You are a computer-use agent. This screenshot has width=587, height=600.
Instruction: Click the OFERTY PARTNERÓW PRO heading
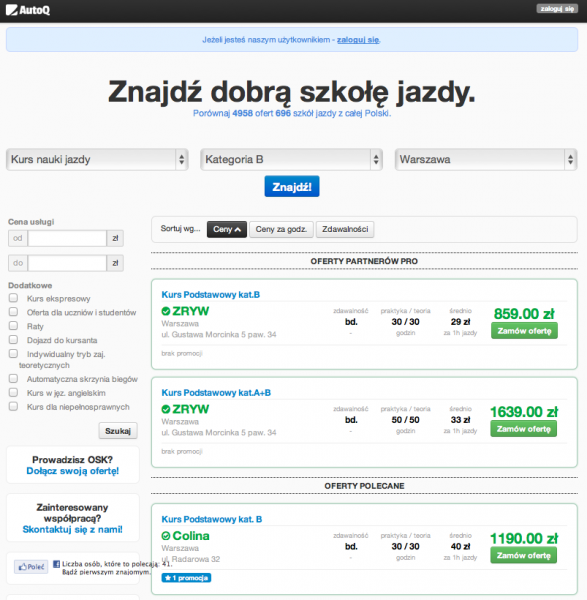[364, 261]
